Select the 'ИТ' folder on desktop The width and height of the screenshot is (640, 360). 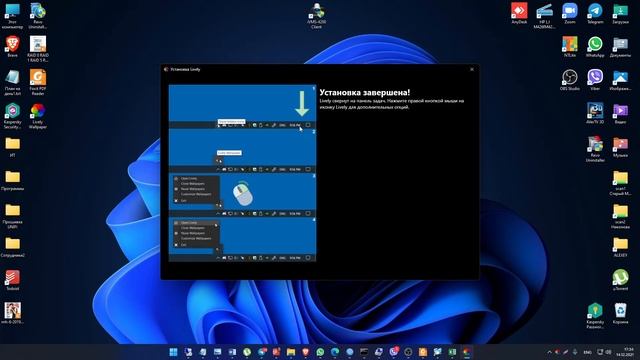pyautogui.click(x=12, y=147)
